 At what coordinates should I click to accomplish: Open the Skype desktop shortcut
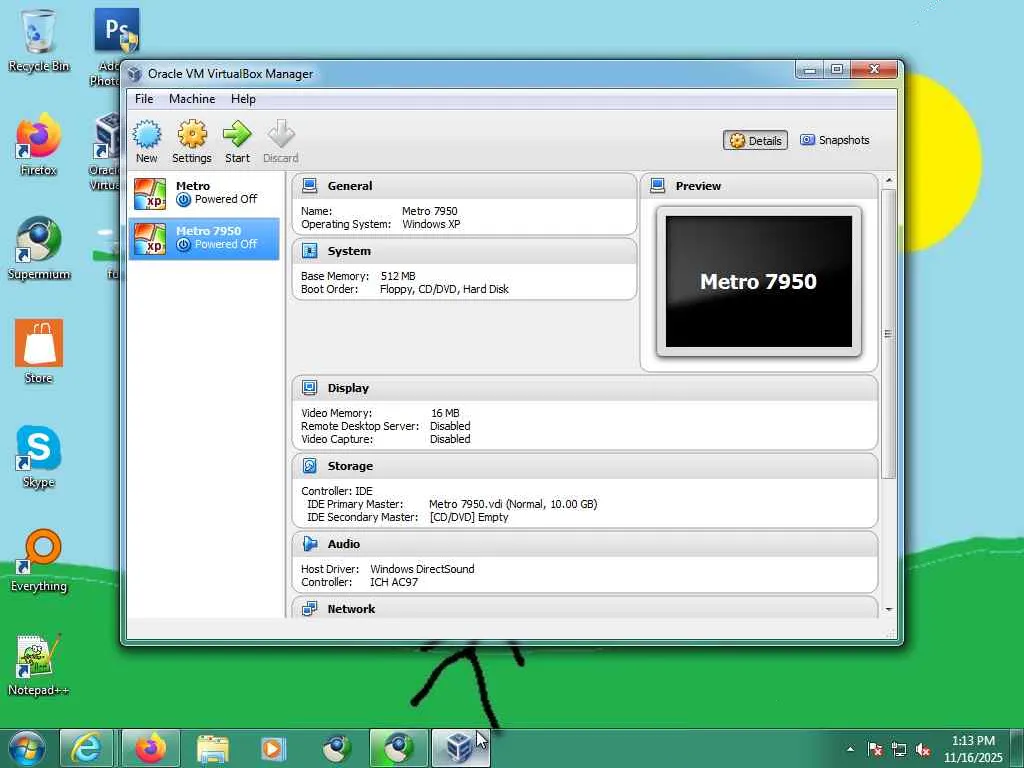pos(39,456)
